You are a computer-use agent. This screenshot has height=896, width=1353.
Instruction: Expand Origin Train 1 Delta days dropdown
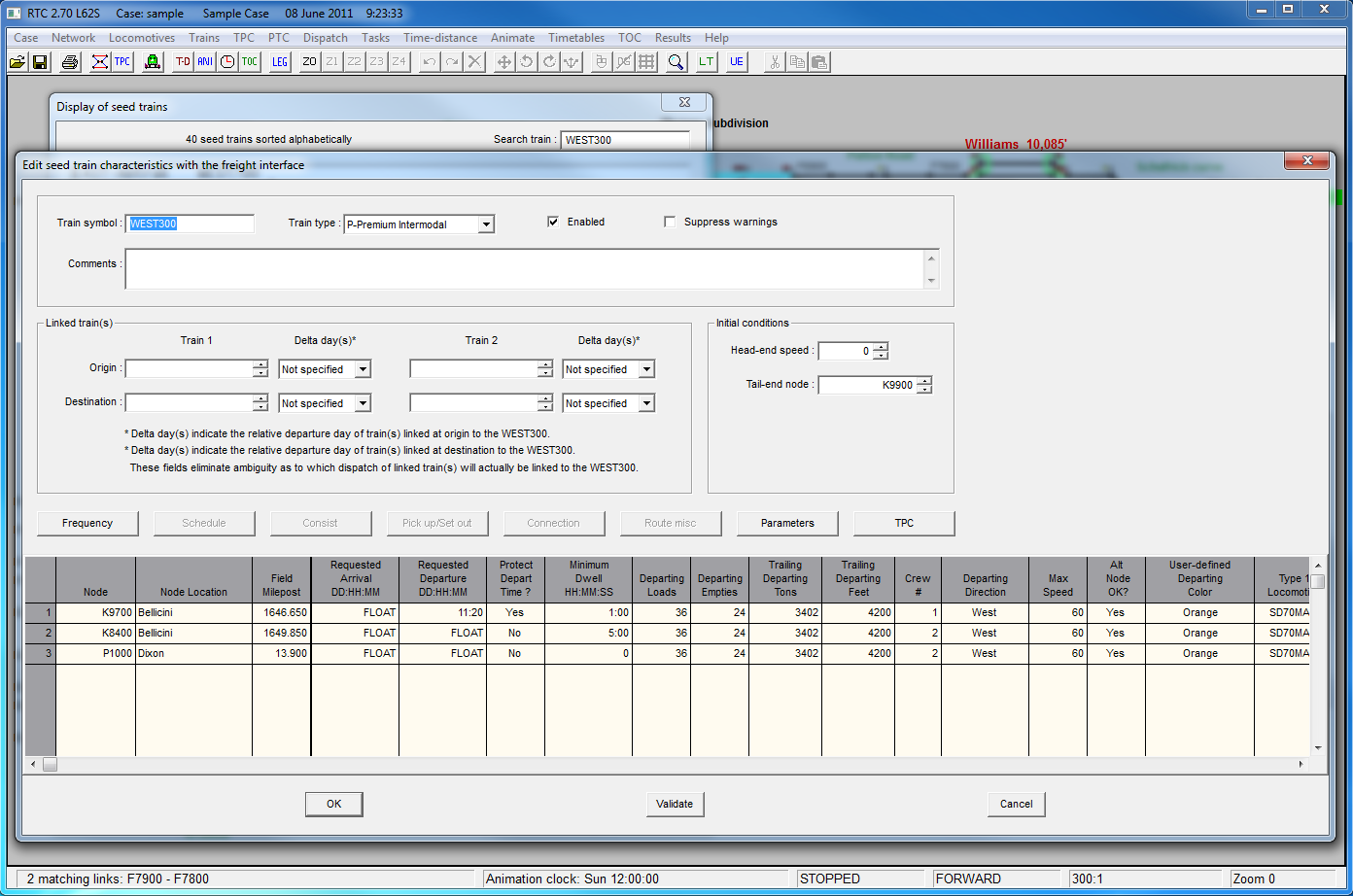tap(363, 369)
